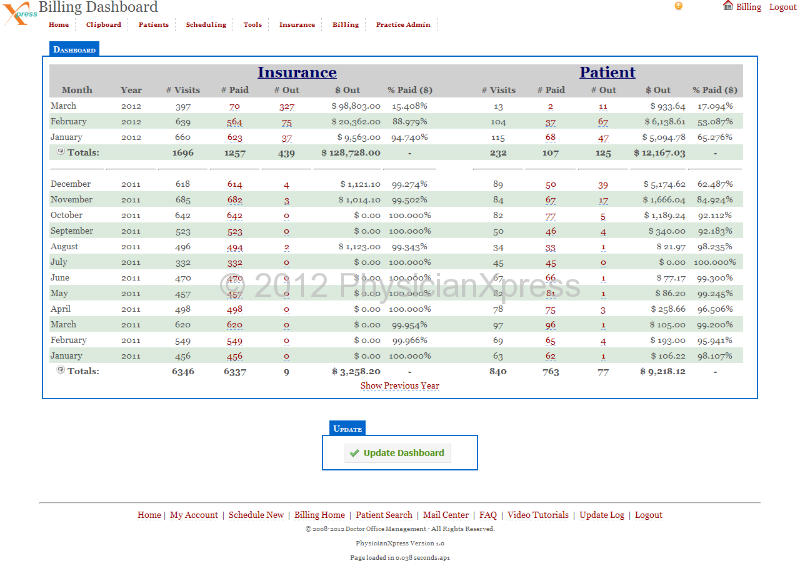Select the Dashboard tab
The image size is (800, 576).
pyautogui.click(x=74, y=49)
